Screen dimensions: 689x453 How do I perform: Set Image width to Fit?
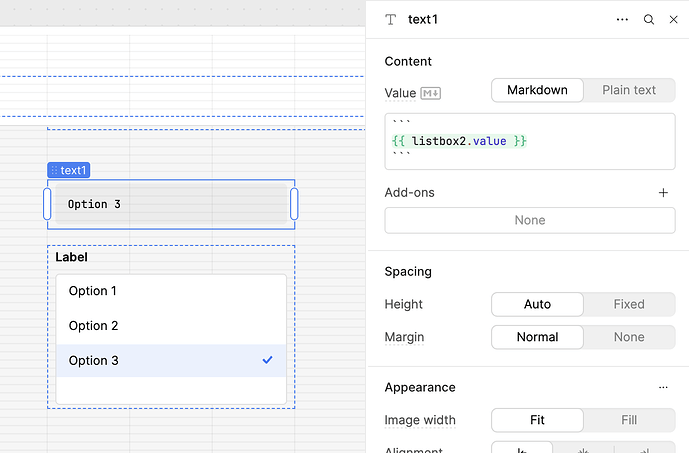click(537, 420)
